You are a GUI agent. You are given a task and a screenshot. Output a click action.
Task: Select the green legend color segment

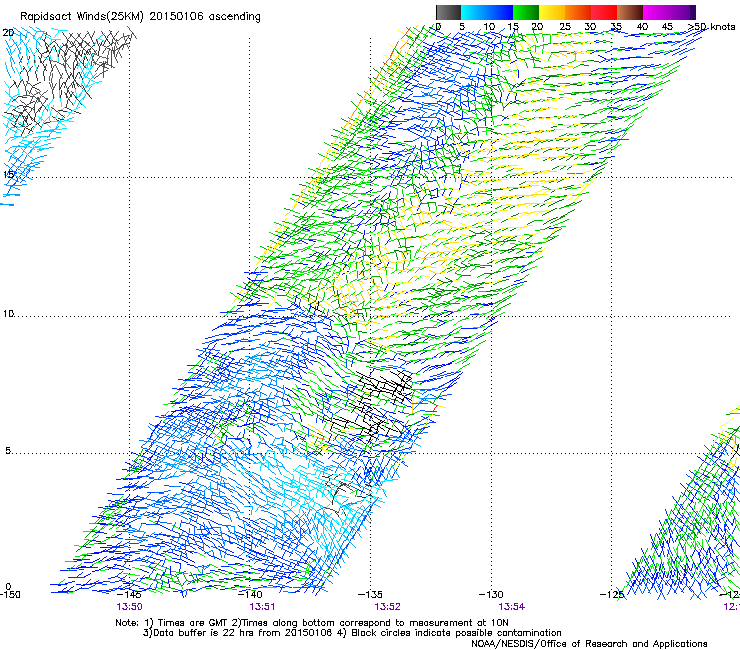[526, 12]
